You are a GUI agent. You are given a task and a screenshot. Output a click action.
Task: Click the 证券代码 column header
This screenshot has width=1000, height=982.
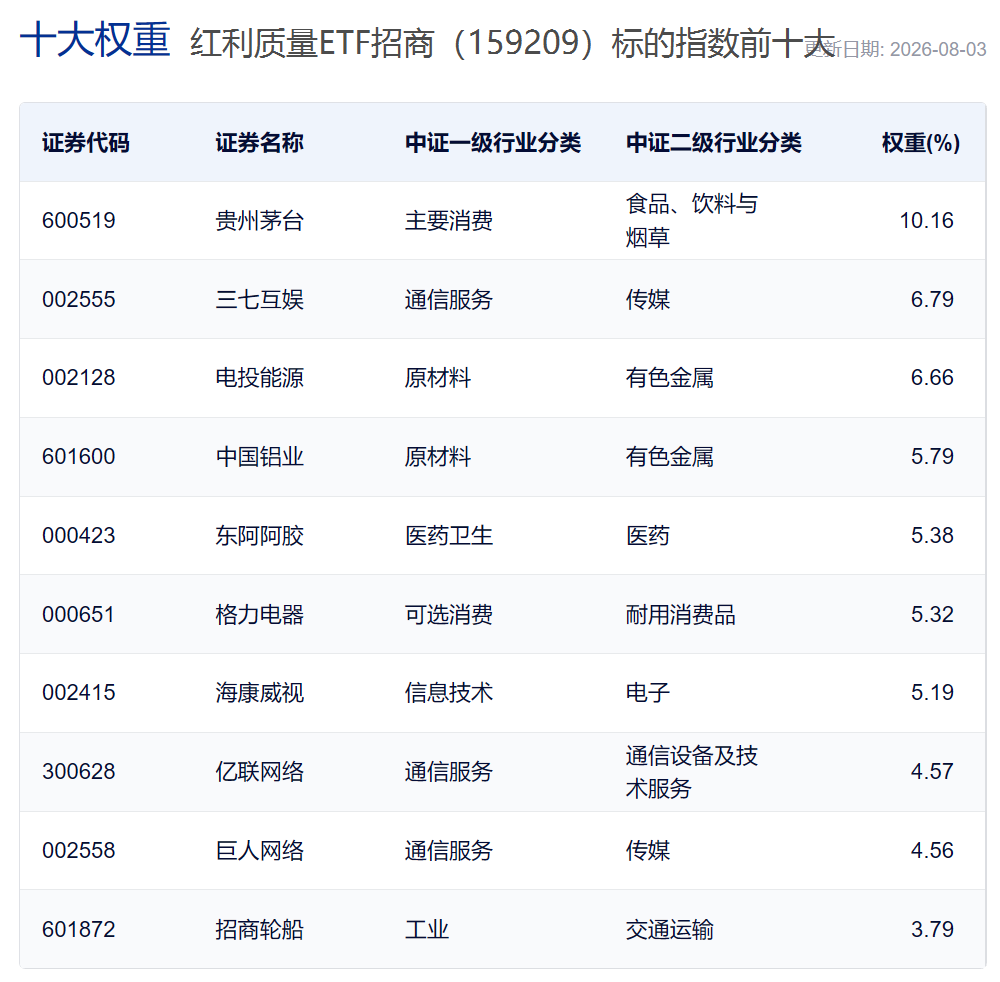coord(85,143)
